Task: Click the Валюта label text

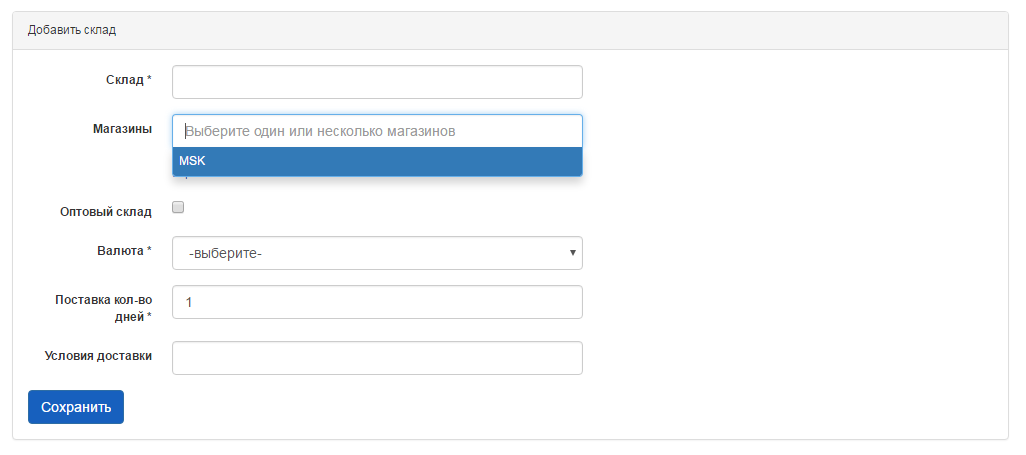Action: pyautogui.click(x=113, y=250)
